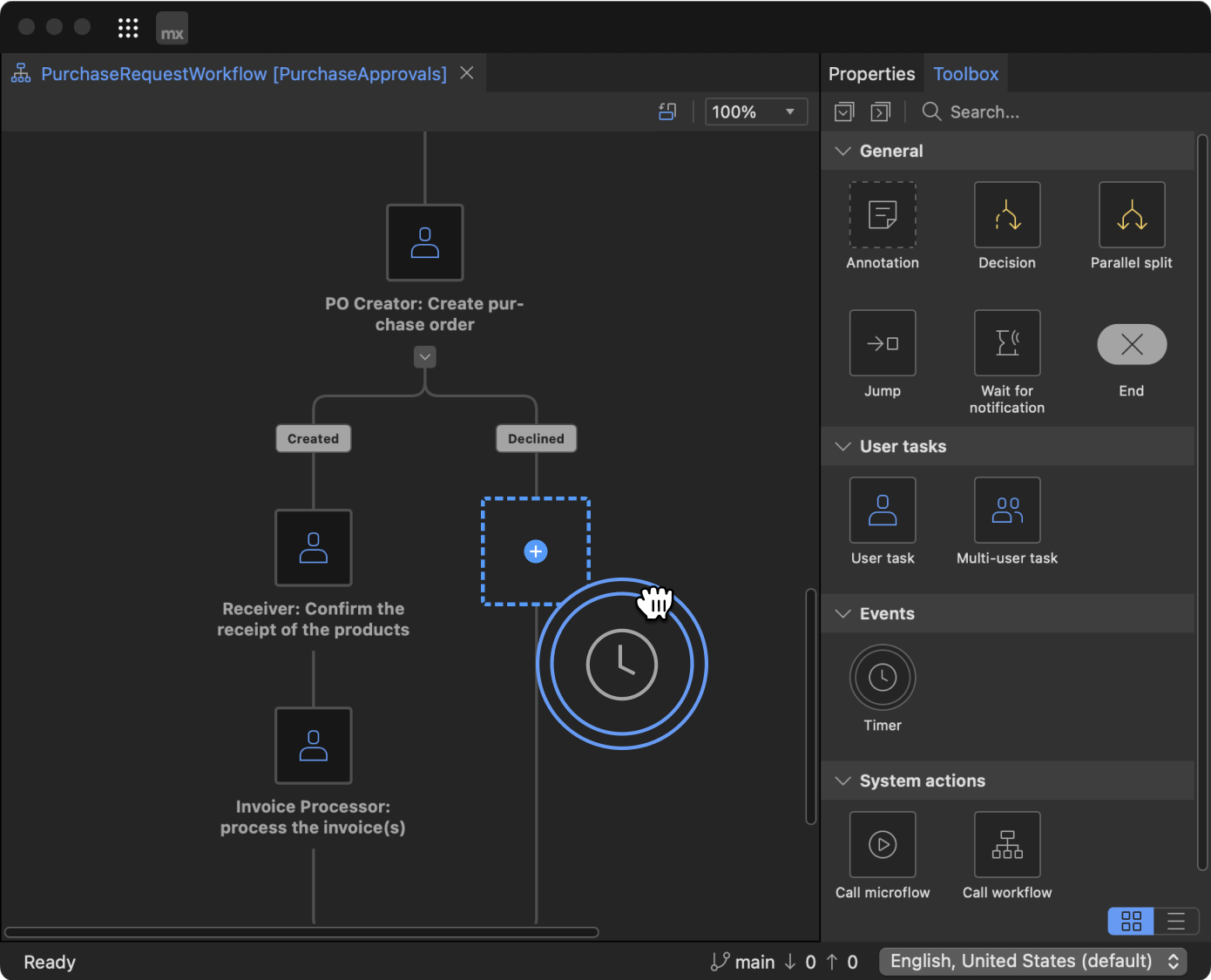
Task: Switch Toolbox to grid view
Action: click(1131, 921)
